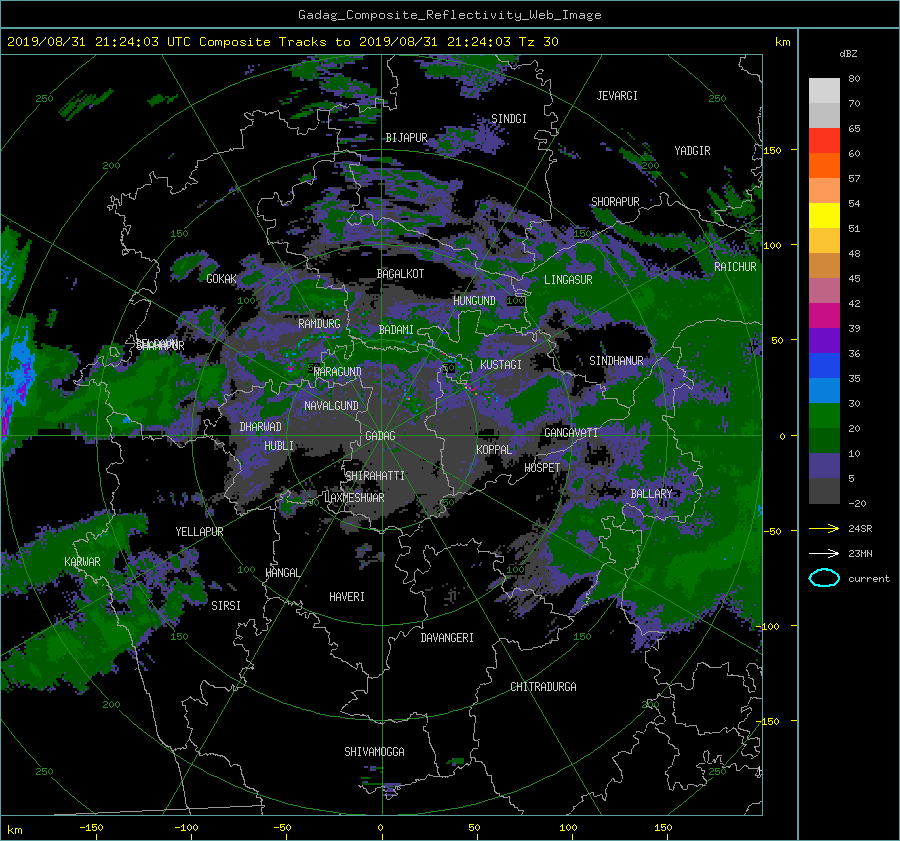Click the GOKAK city label
The height and width of the screenshot is (841, 900).
click(x=221, y=279)
